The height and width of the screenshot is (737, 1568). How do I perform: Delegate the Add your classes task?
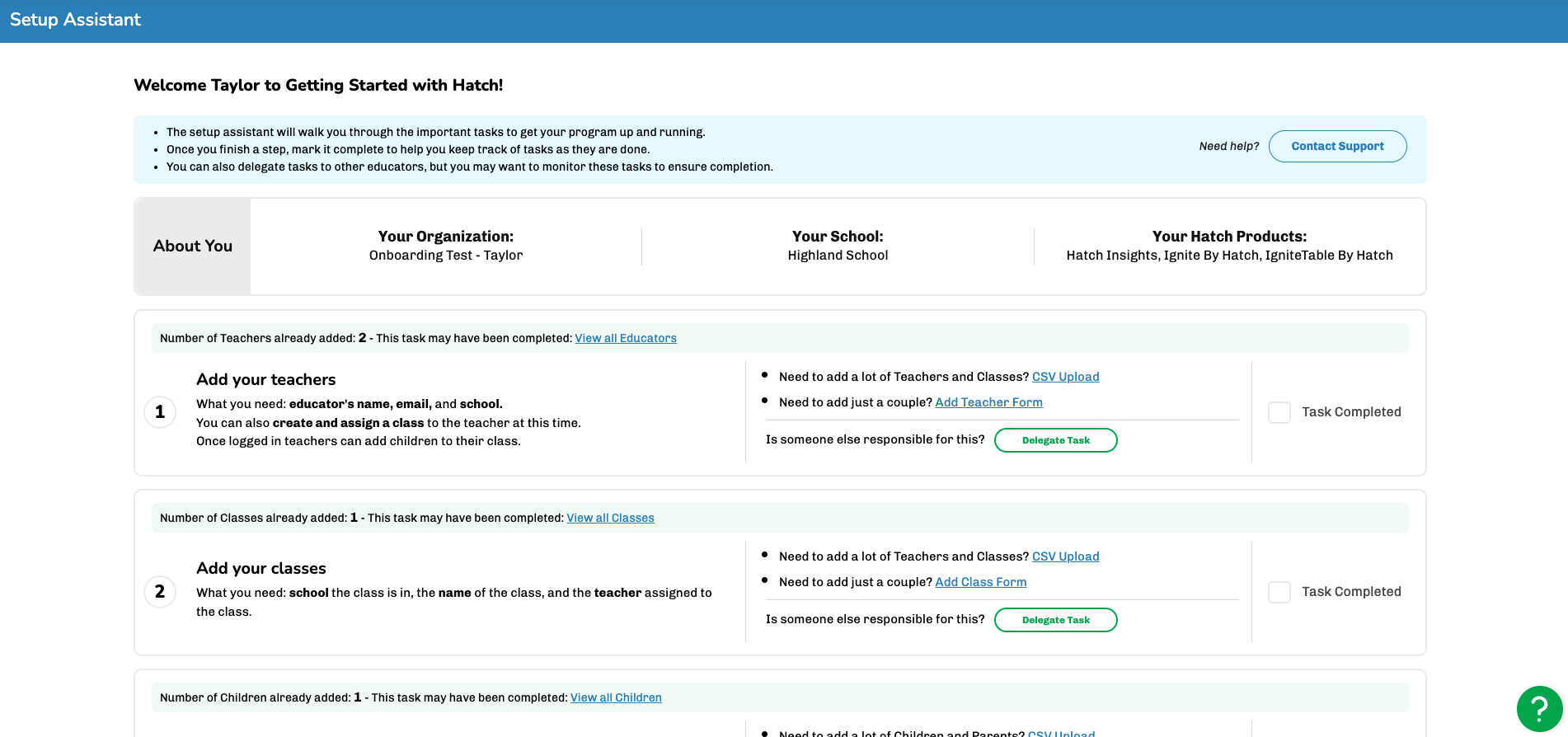[x=1055, y=620]
